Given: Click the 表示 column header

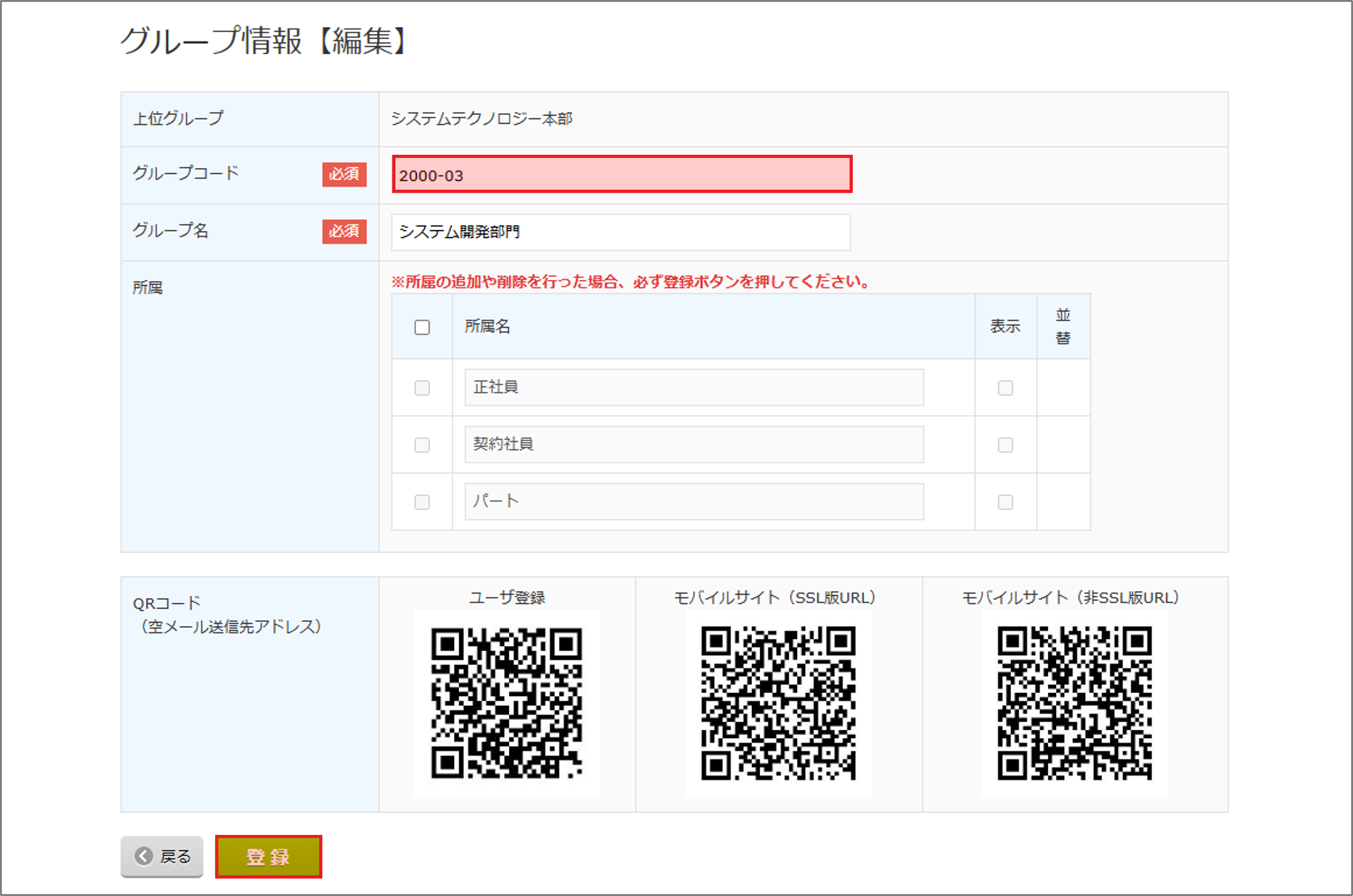Looking at the screenshot, I should (x=1005, y=326).
